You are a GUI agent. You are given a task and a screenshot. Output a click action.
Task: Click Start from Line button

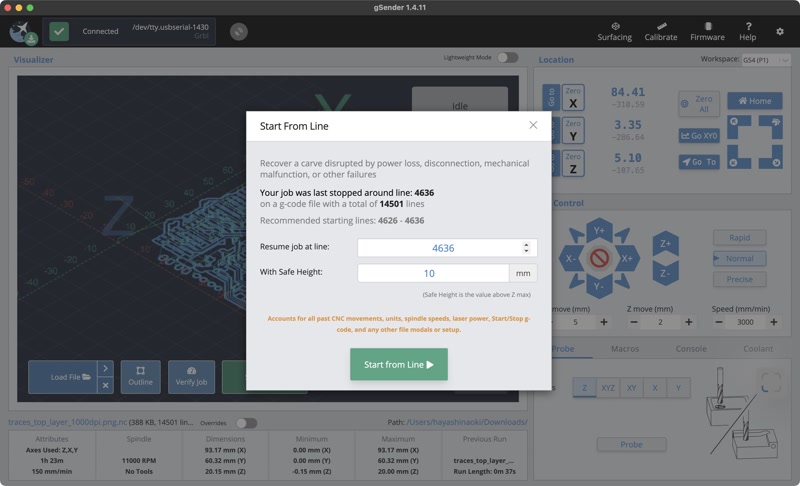point(398,364)
